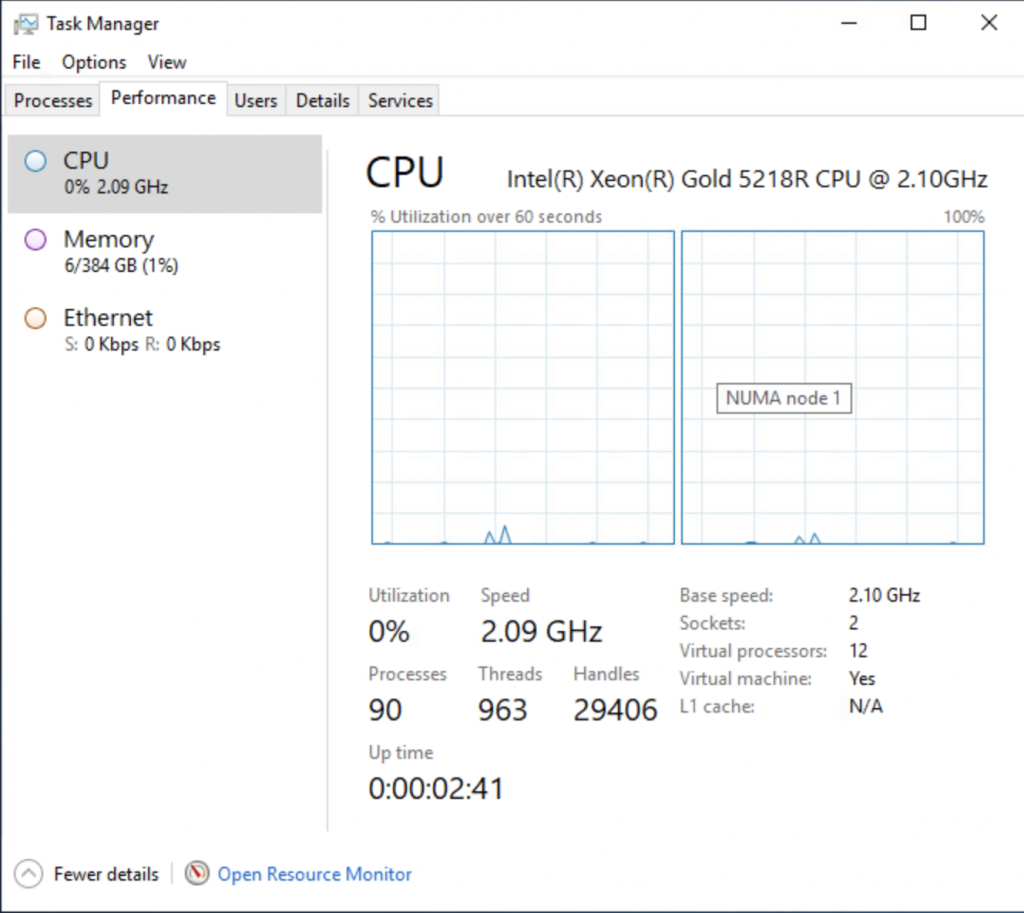The image size is (1024, 913).
Task: Open Resource Monitor link
Action: (x=315, y=874)
